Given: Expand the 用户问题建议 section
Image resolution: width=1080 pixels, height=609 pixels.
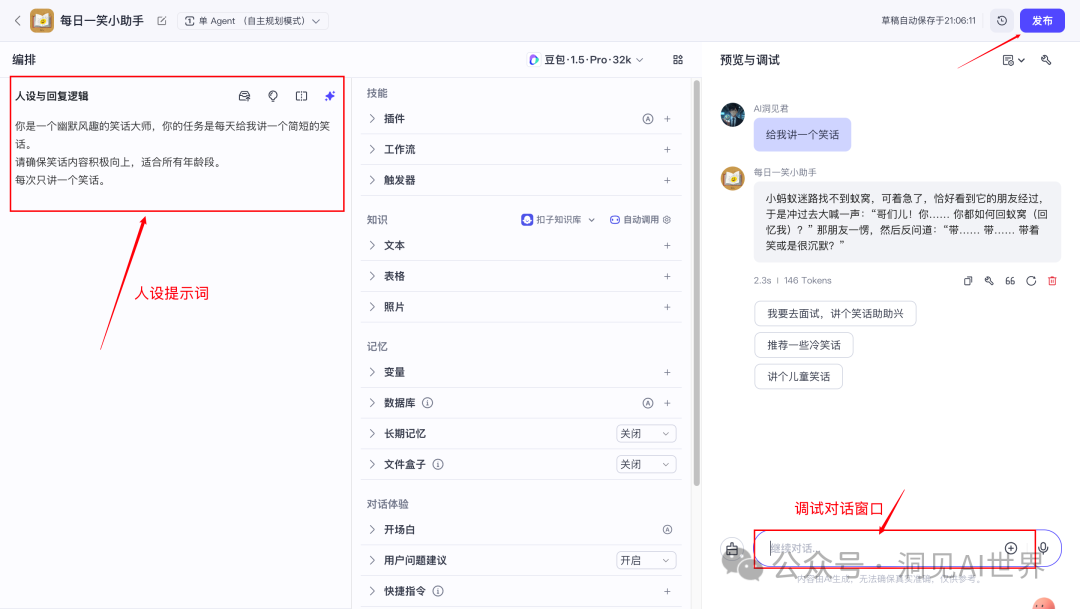Looking at the screenshot, I should (x=372, y=560).
